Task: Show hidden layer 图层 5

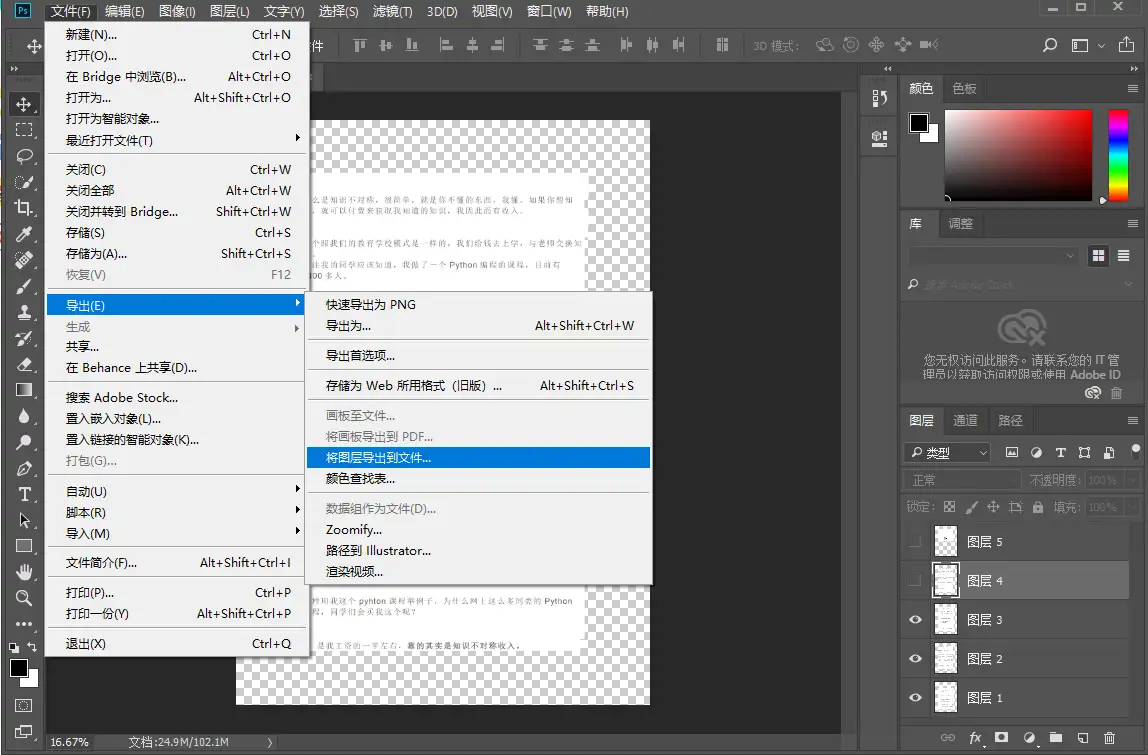Action: tap(914, 542)
